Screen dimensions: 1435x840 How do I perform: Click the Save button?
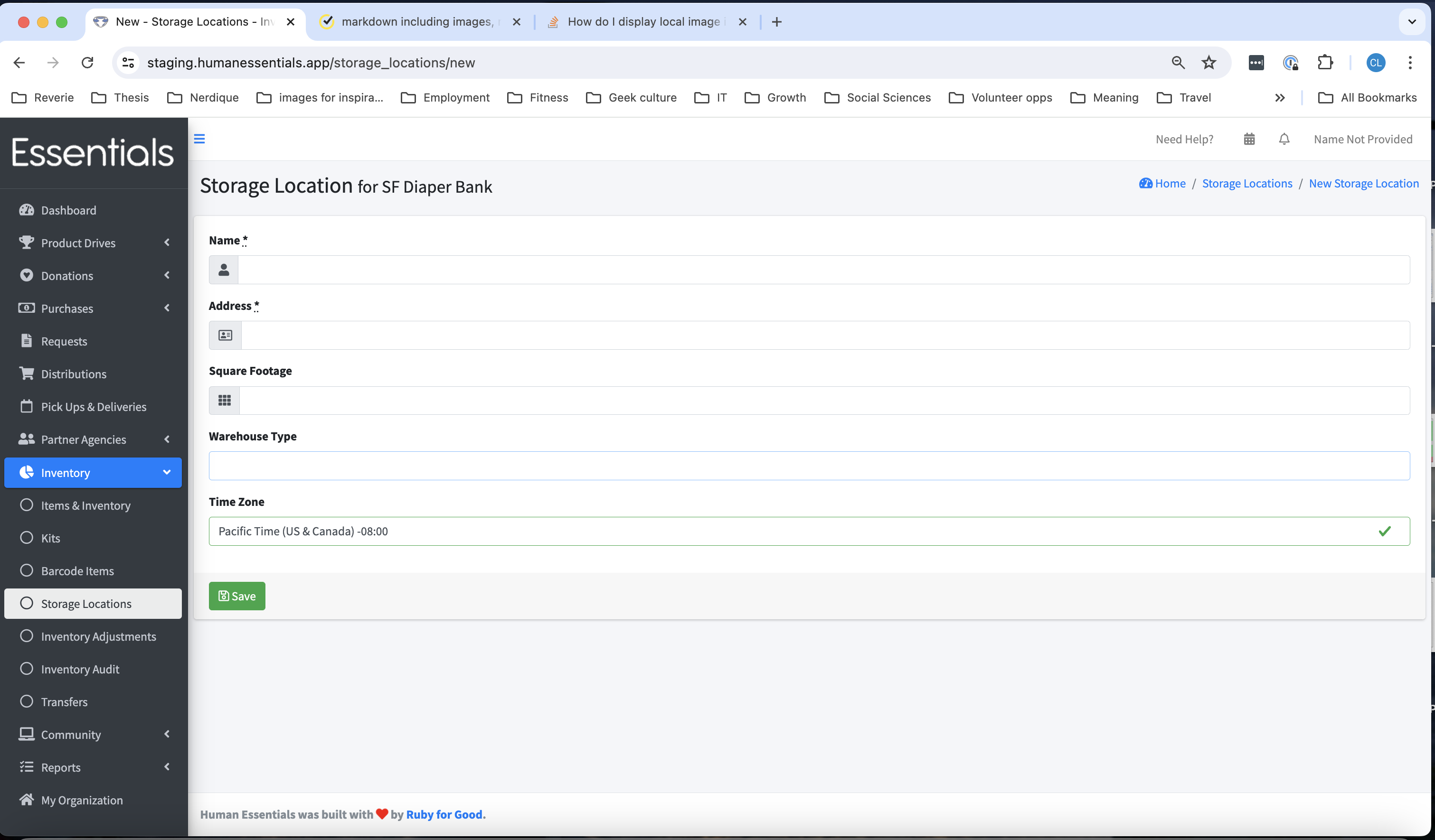click(237, 596)
